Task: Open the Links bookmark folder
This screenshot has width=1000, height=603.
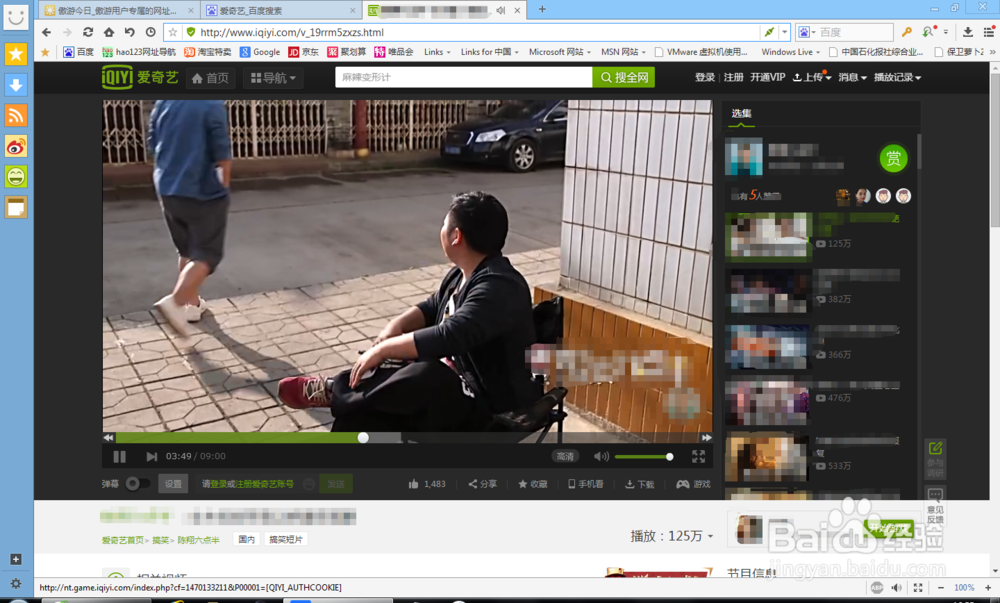Action: click(x=437, y=52)
